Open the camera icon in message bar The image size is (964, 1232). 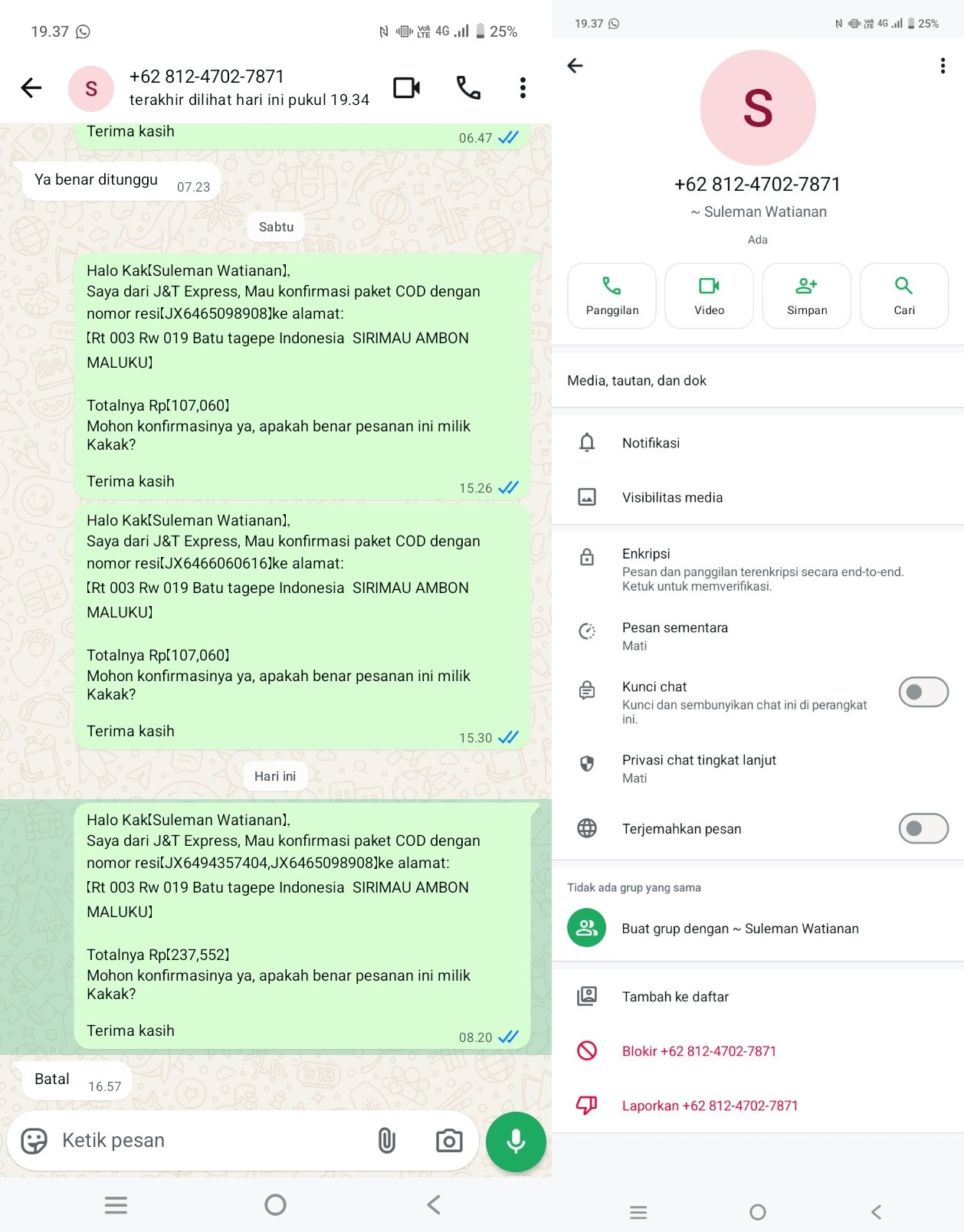(449, 1141)
